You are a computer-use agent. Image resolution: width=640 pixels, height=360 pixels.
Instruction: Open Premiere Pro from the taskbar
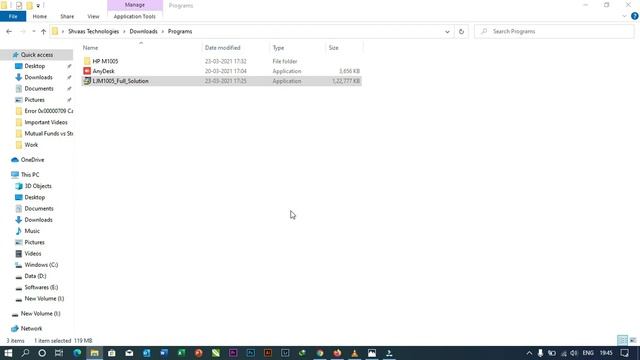(x=233, y=353)
